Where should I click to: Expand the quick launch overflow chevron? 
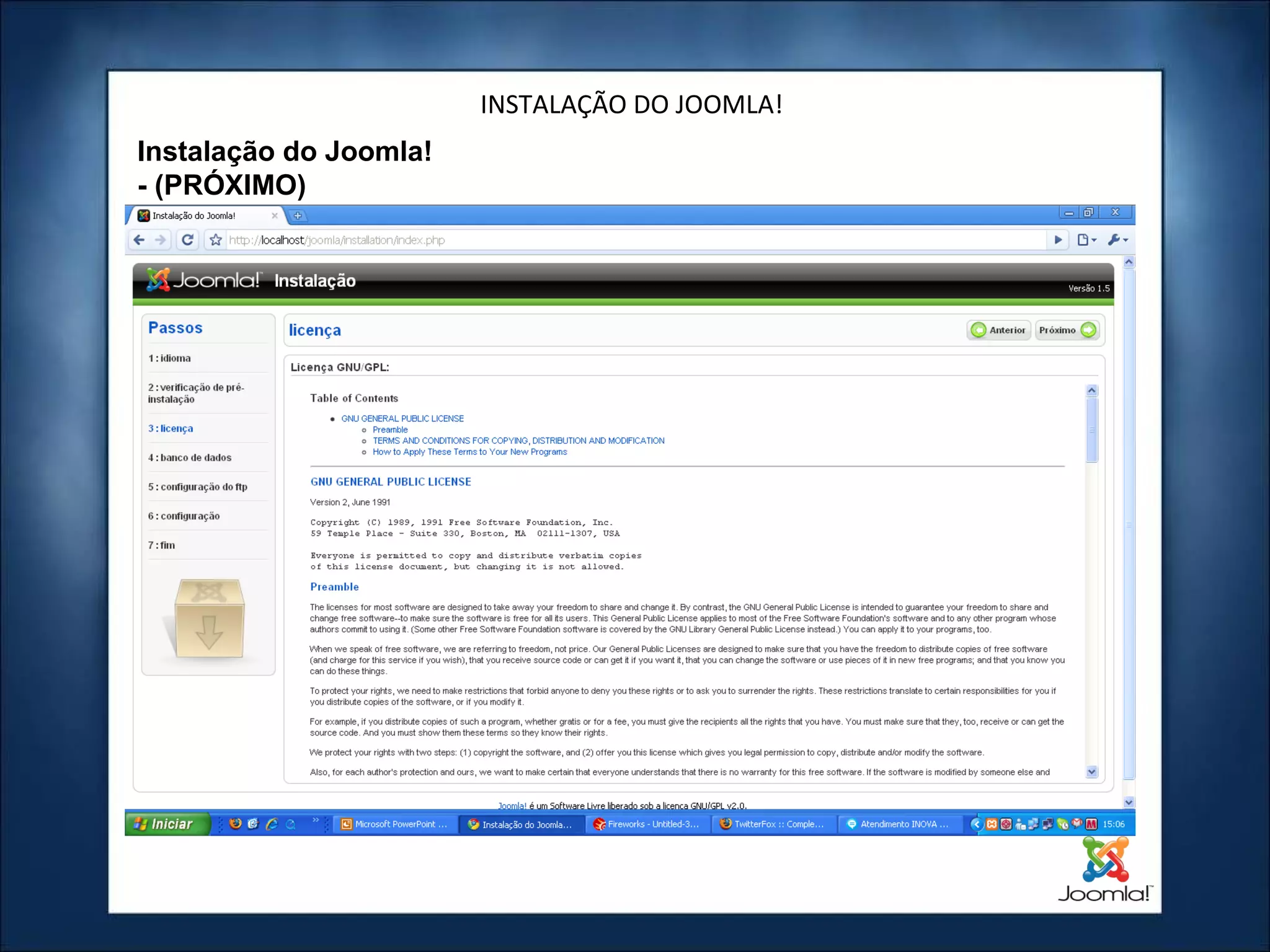coord(316,820)
